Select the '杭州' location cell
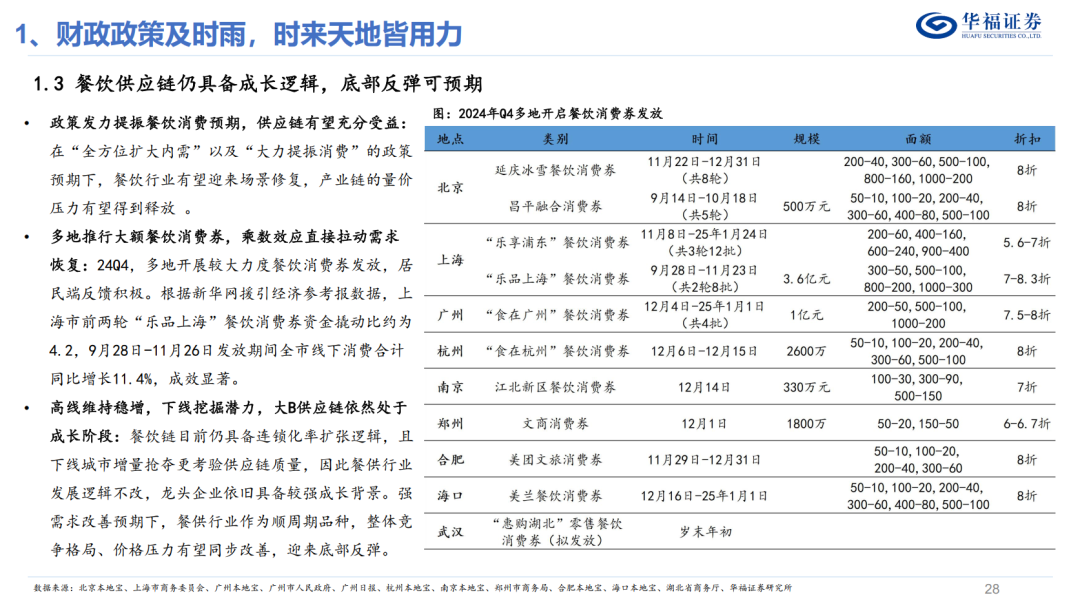 (450, 351)
